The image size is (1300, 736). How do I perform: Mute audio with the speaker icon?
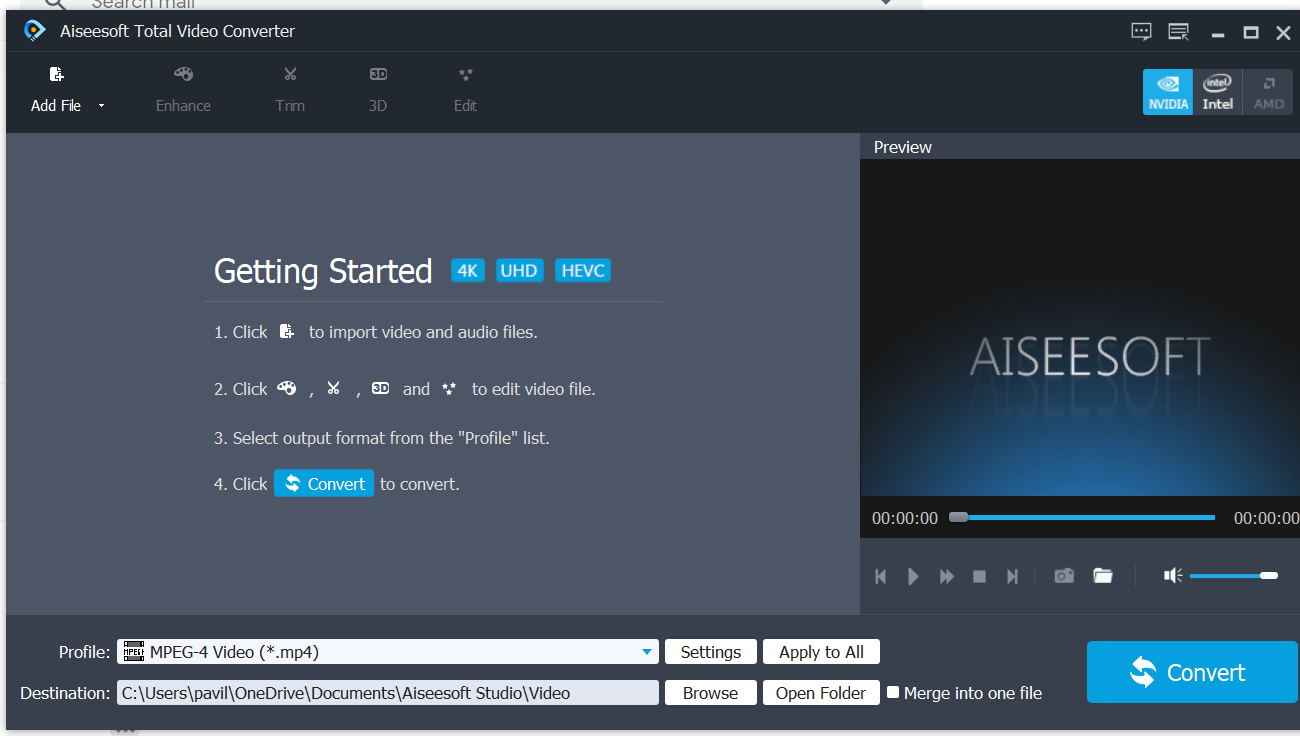tap(1173, 575)
